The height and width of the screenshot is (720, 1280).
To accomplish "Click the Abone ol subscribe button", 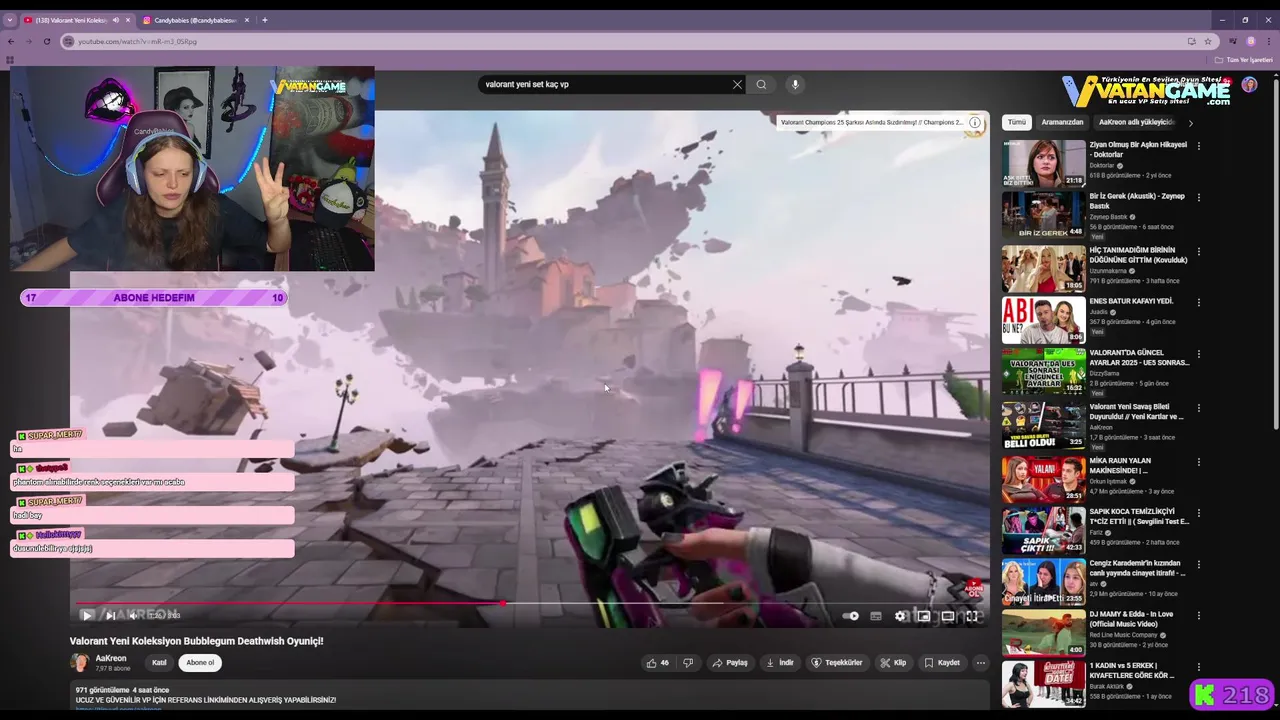I will click(x=200, y=663).
